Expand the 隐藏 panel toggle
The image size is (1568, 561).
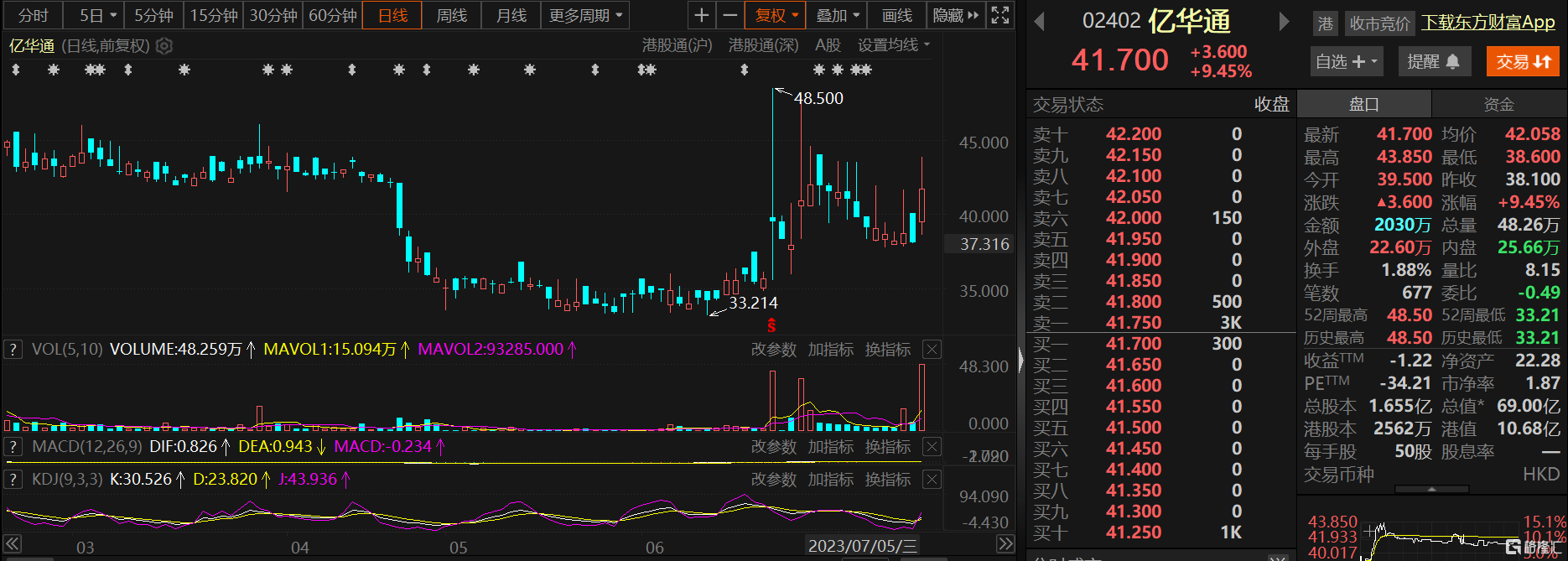tap(955, 15)
